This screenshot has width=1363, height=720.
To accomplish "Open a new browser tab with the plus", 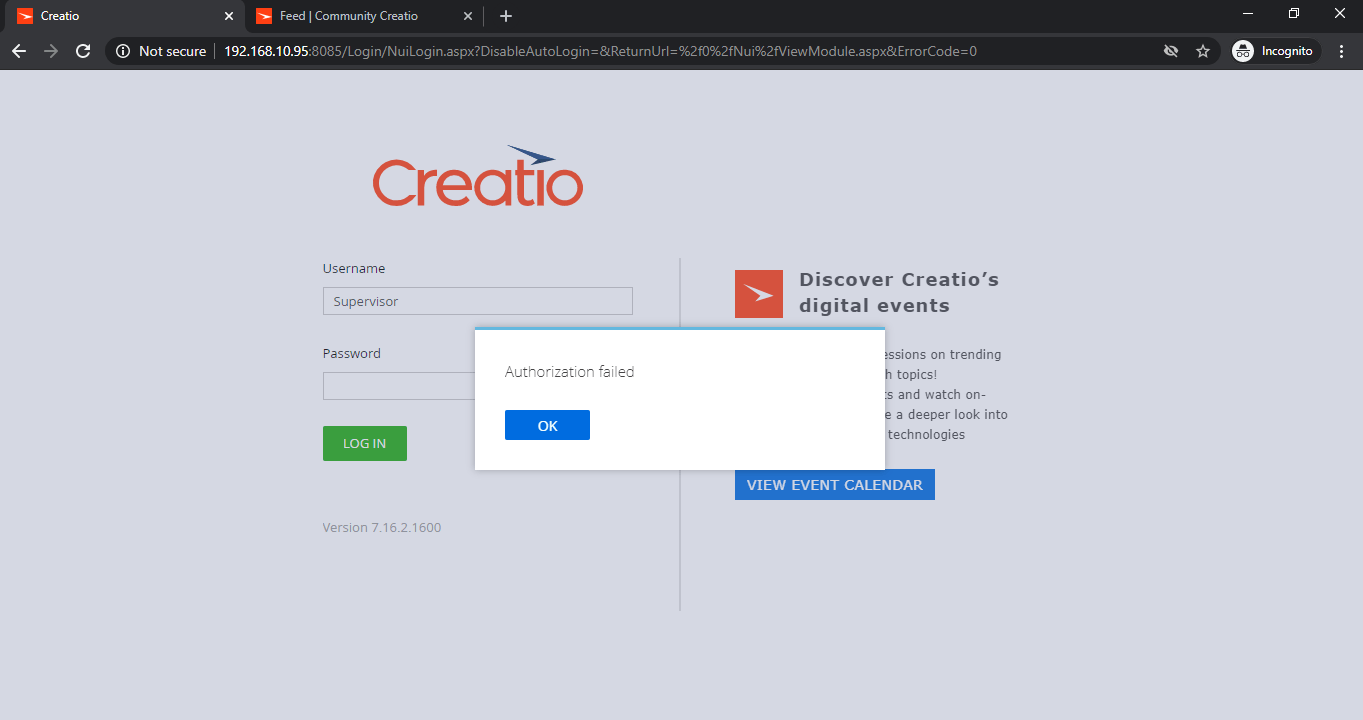I will point(505,16).
